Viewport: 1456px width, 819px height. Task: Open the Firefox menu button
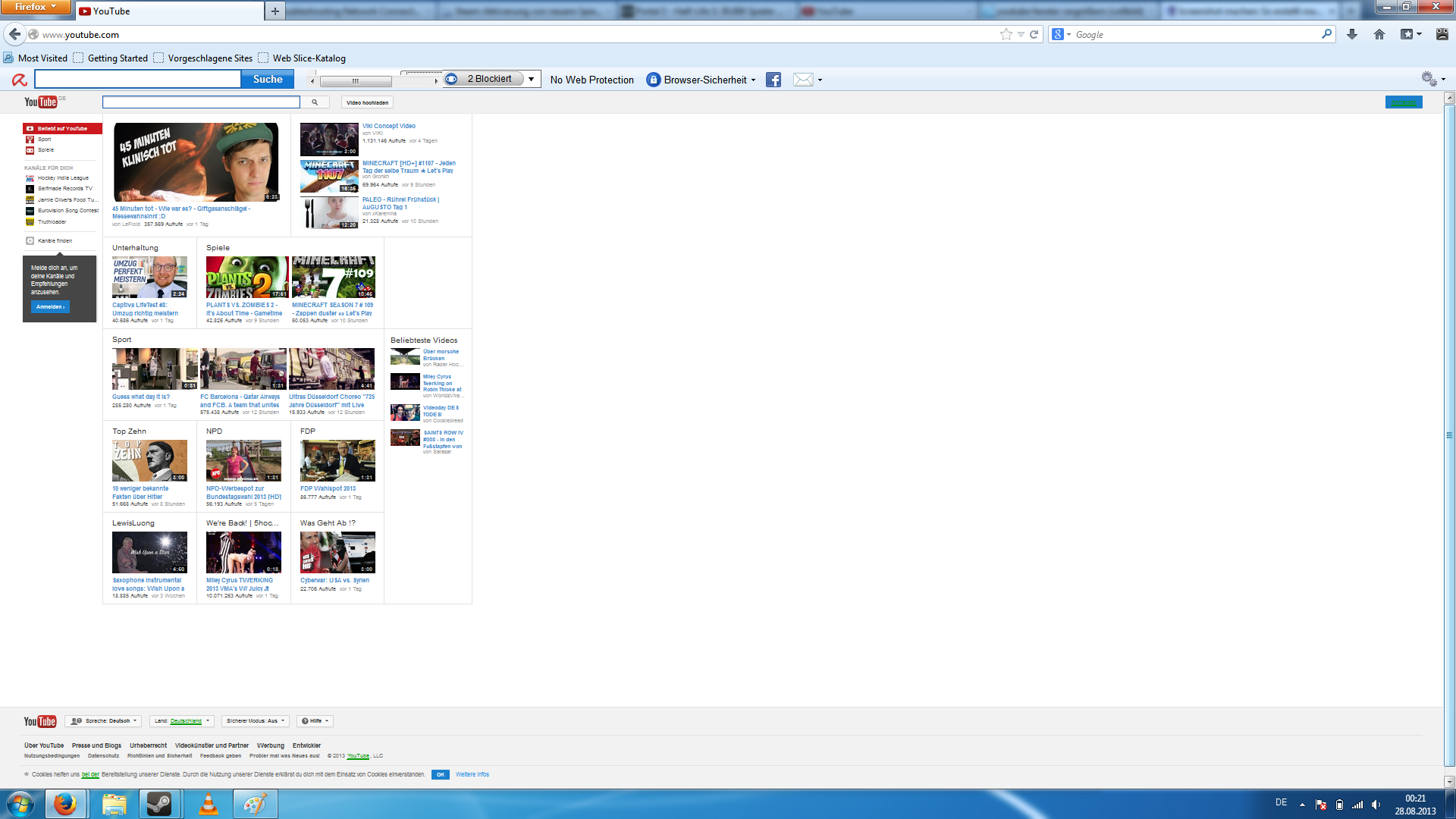(x=36, y=7)
